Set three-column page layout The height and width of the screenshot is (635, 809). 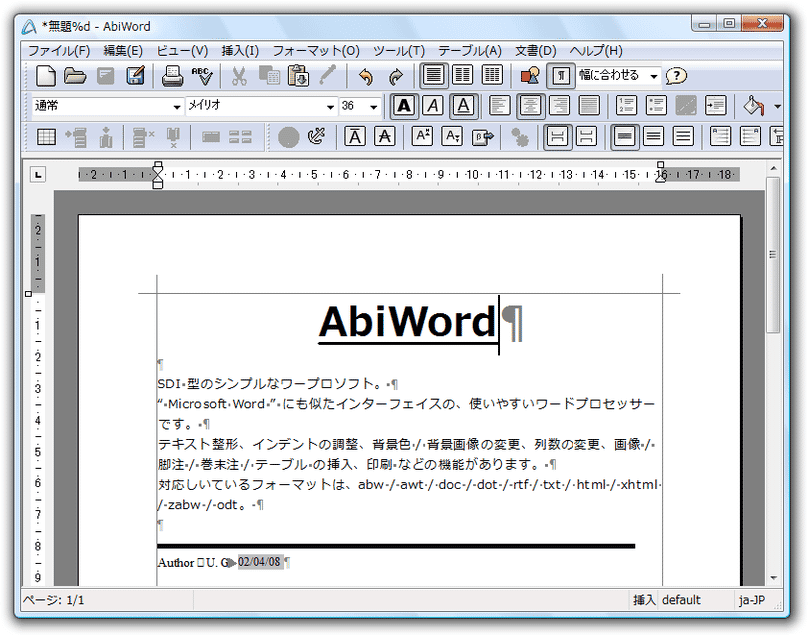[x=492, y=76]
